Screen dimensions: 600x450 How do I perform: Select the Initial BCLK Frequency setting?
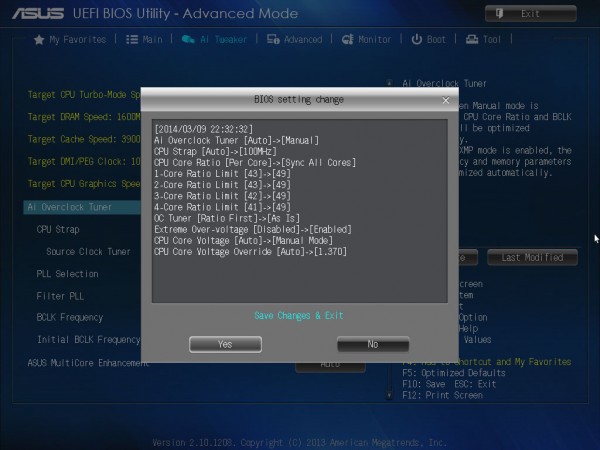click(x=88, y=340)
